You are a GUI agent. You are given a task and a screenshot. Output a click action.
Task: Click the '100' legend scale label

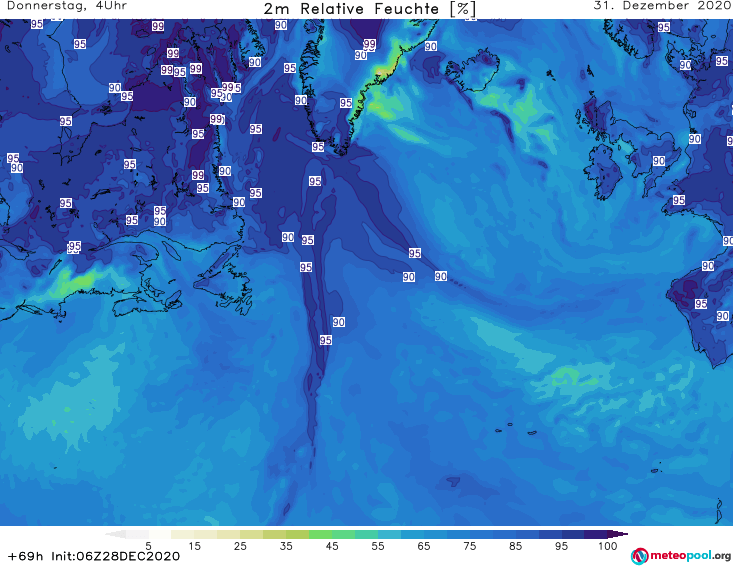tap(608, 546)
